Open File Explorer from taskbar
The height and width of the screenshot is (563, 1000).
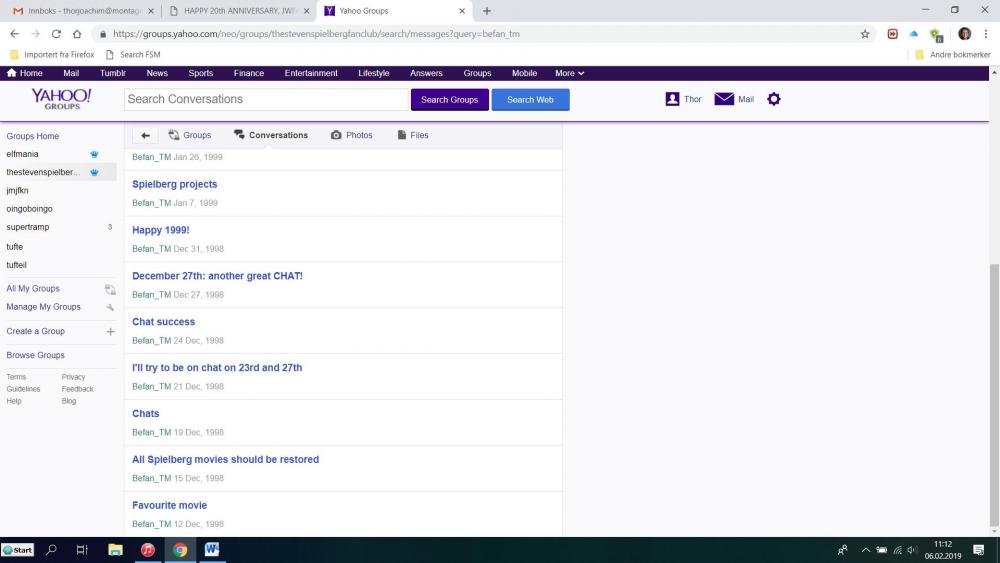point(115,550)
